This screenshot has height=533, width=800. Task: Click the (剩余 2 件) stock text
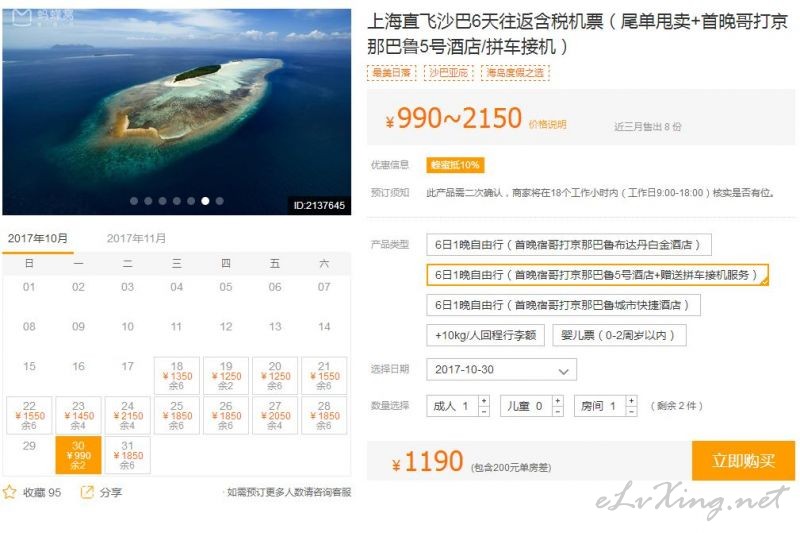click(x=676, y=406)
